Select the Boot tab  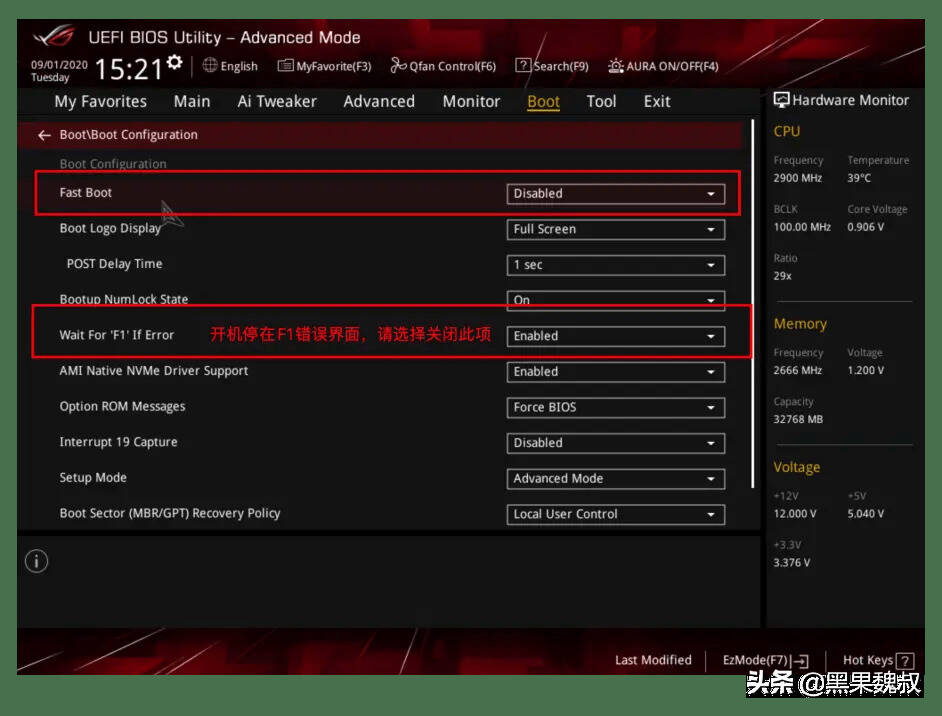coord(544,102)
